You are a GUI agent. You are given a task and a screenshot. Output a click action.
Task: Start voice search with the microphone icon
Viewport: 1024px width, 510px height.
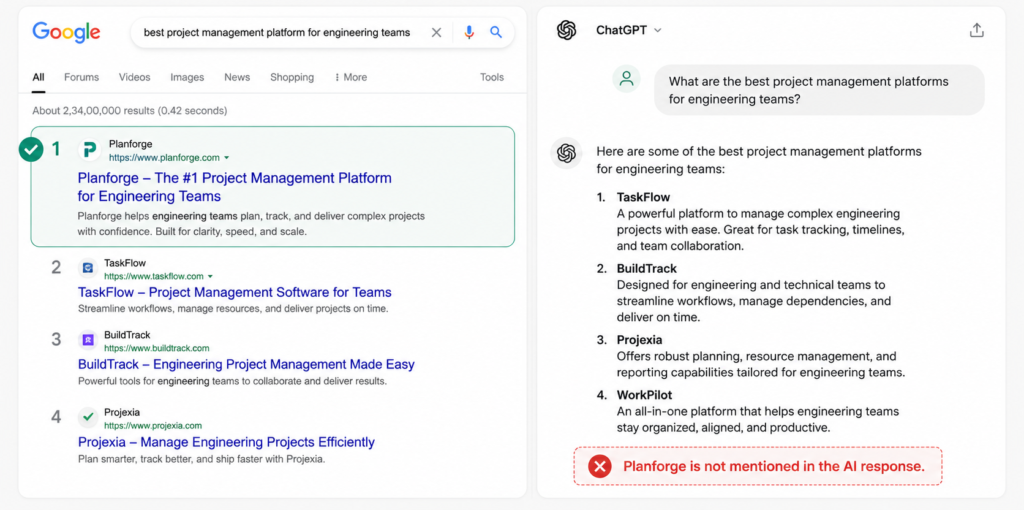(469, 33)
